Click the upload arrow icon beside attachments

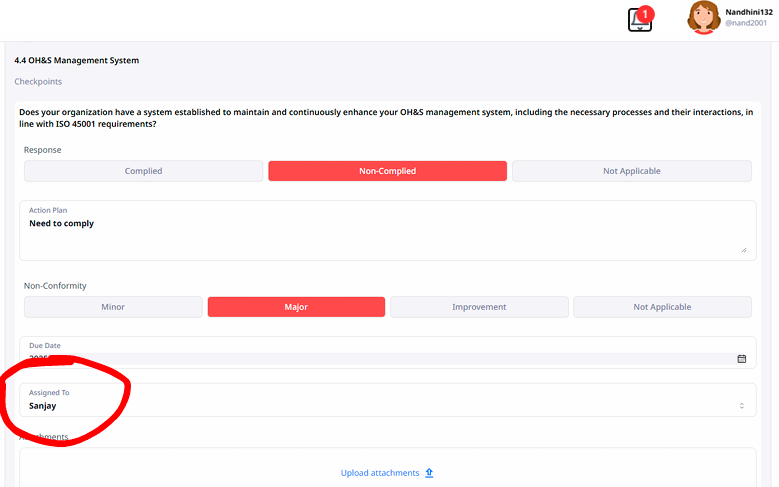[429, 473]
